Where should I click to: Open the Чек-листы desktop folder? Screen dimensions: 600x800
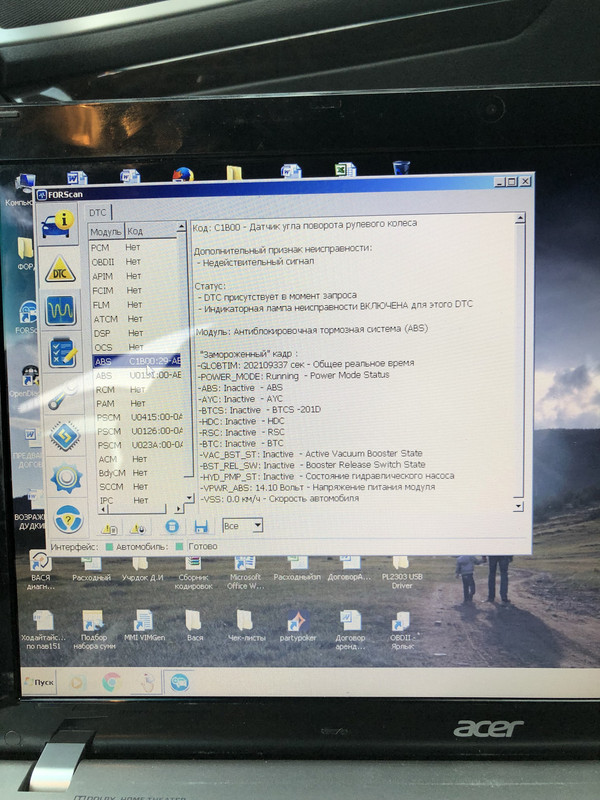(246, 626)
